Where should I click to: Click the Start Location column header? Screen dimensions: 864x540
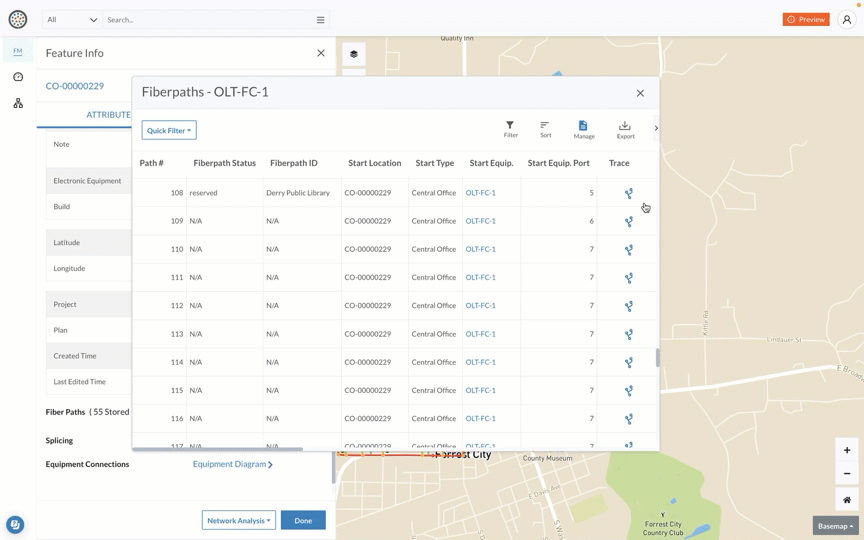tap(374, 163)
